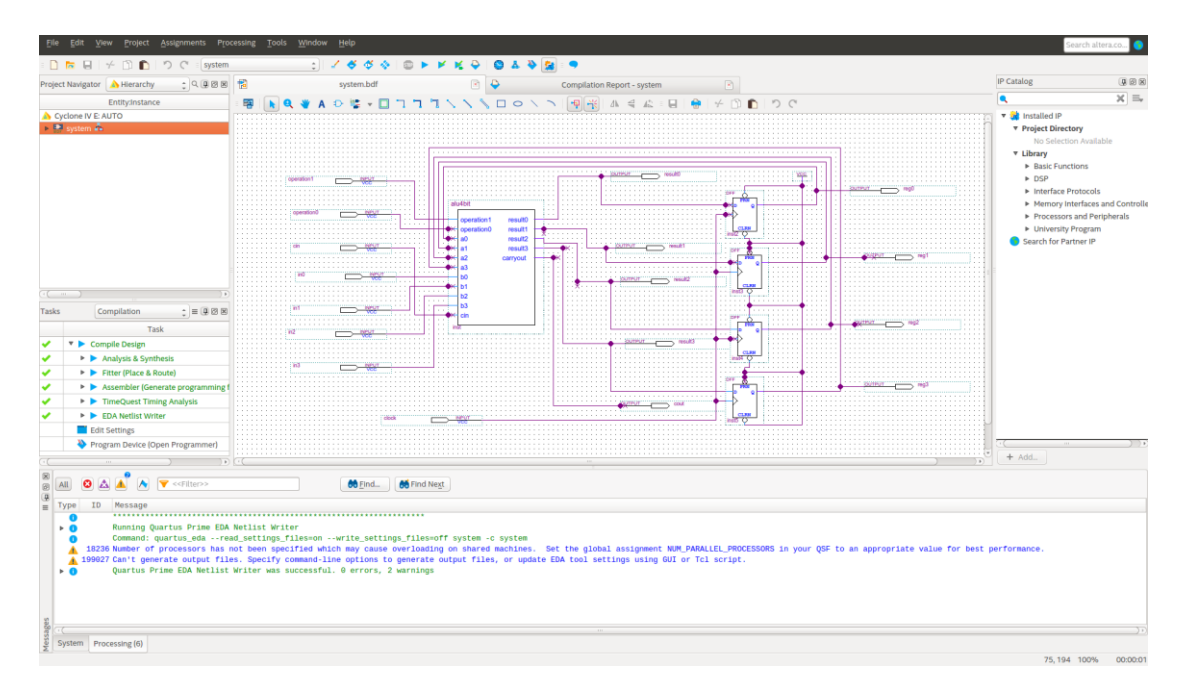Select the Zoom tool in schematic toolbar
This screenshot has height=695, width=1188.
(288, 104)
